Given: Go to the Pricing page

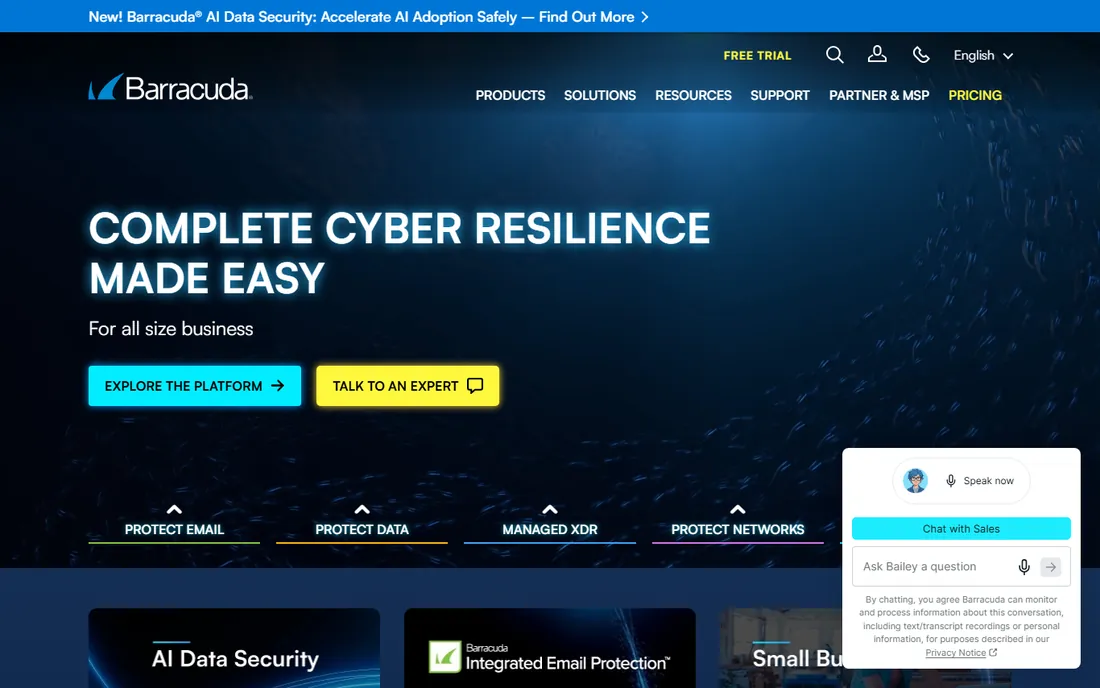Looking at the screenshot, I should [974, 95].
